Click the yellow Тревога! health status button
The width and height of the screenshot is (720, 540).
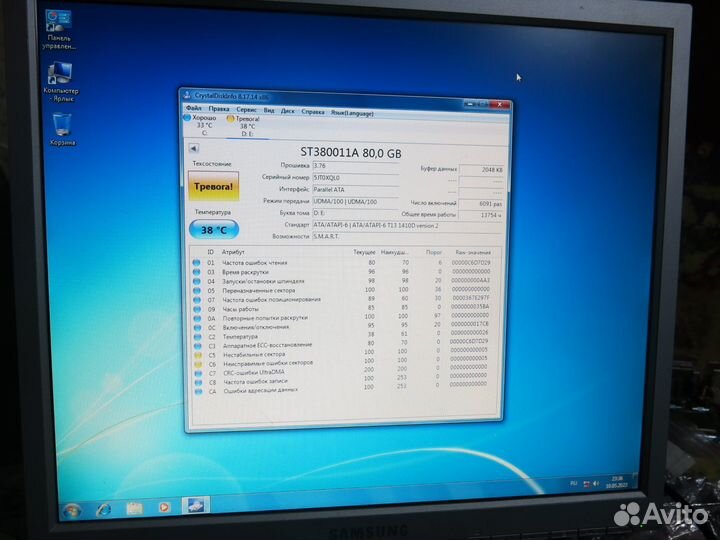click(x=214, y=186)
